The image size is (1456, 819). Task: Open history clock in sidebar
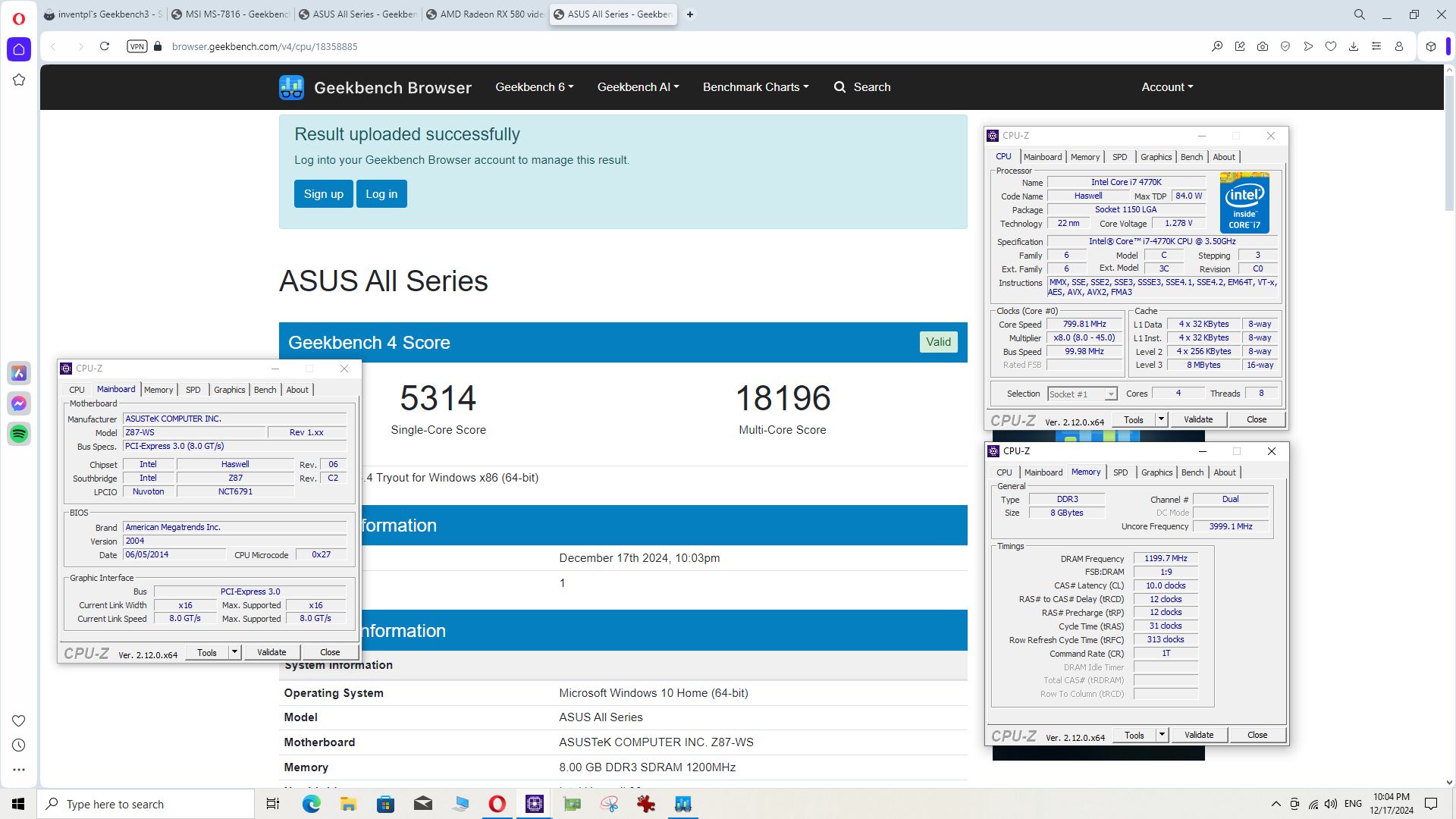point(19,745)
